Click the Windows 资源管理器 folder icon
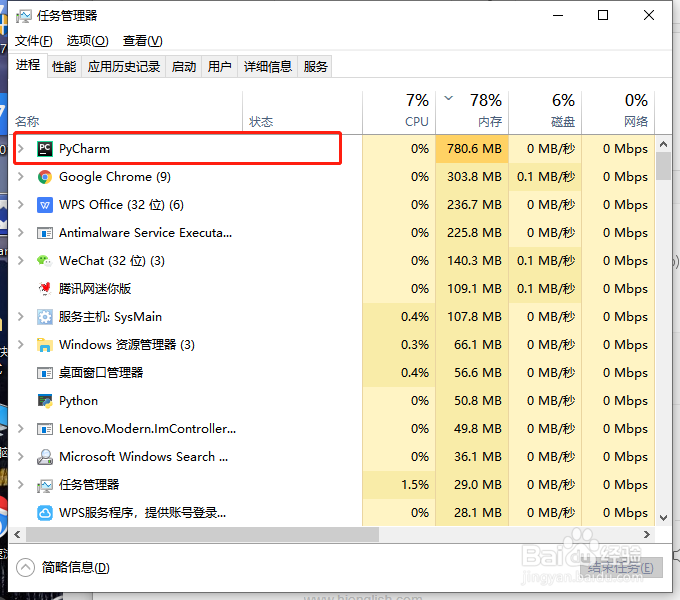This screenshot has width=680, height=600. click(x=45, y=345)
